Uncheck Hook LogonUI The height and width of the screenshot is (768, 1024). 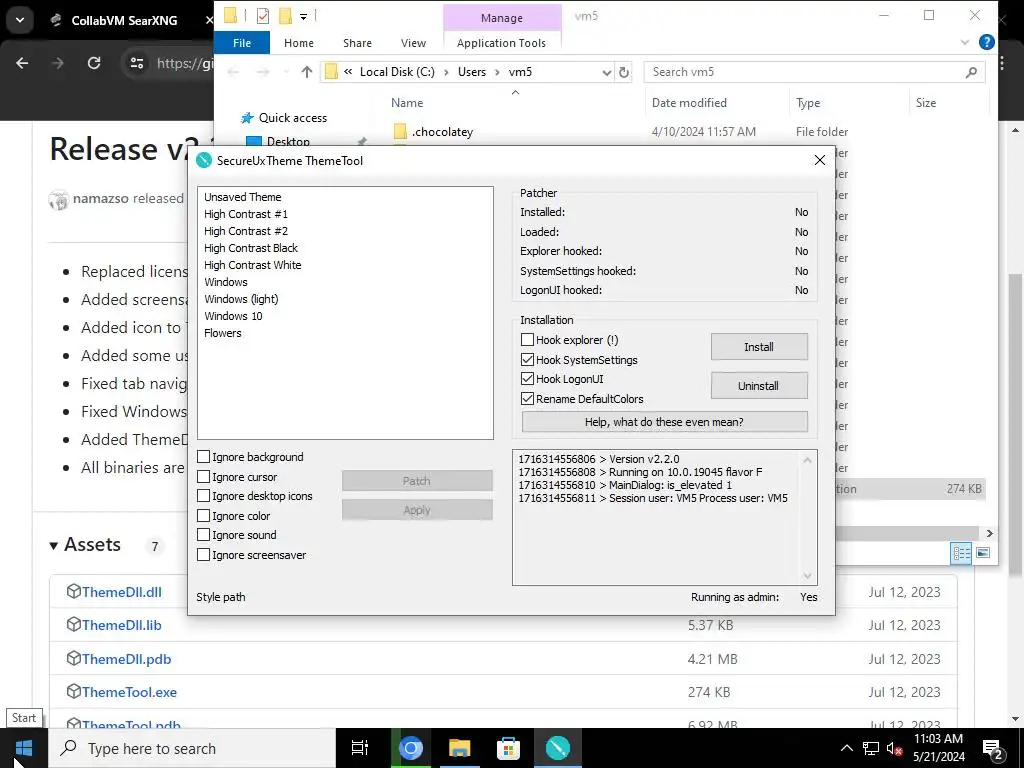point(527,379)
